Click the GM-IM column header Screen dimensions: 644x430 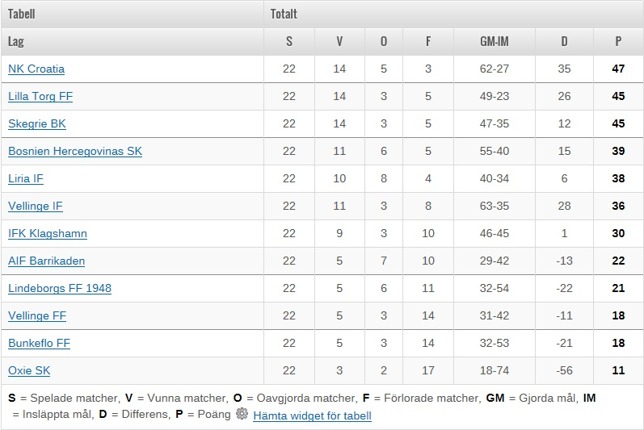pyautogui.click(x=494, y=41)
